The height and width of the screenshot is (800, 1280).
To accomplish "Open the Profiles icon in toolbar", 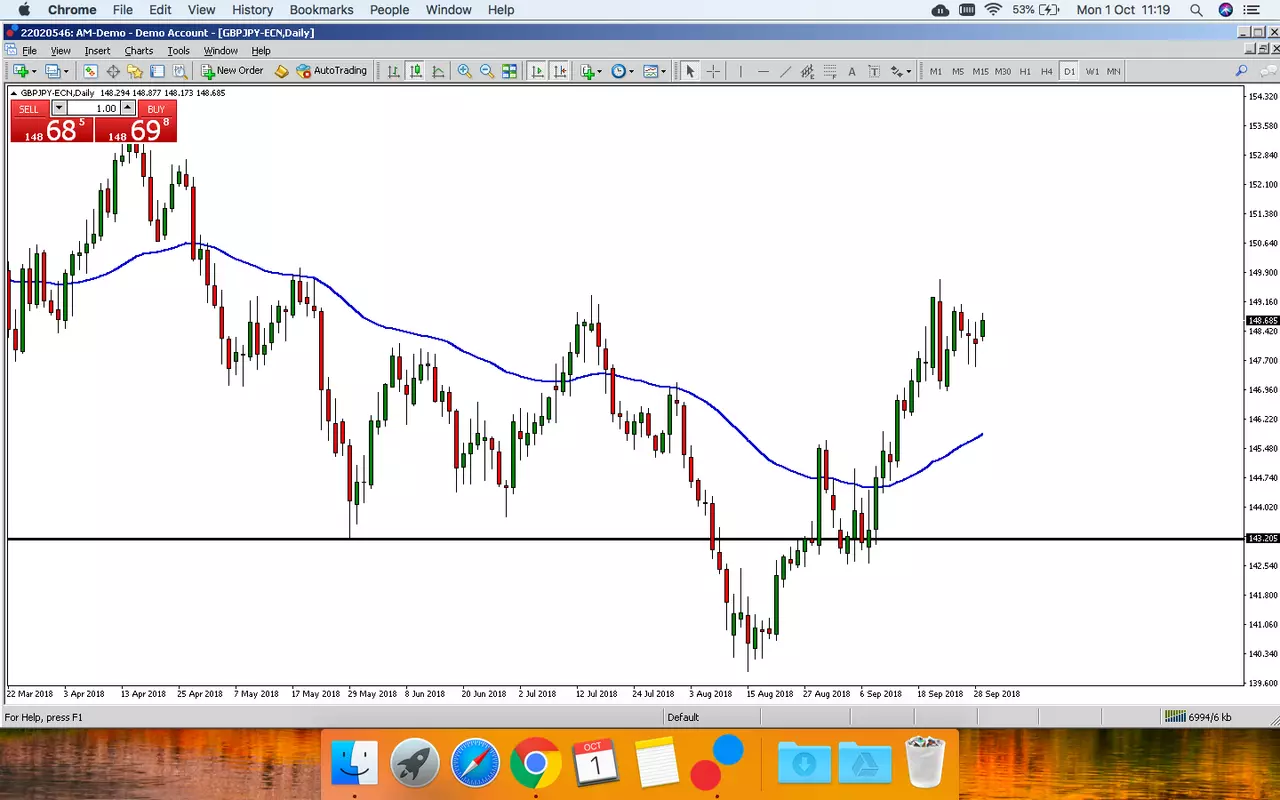I will pyautogui.click(x=53, y=71).
